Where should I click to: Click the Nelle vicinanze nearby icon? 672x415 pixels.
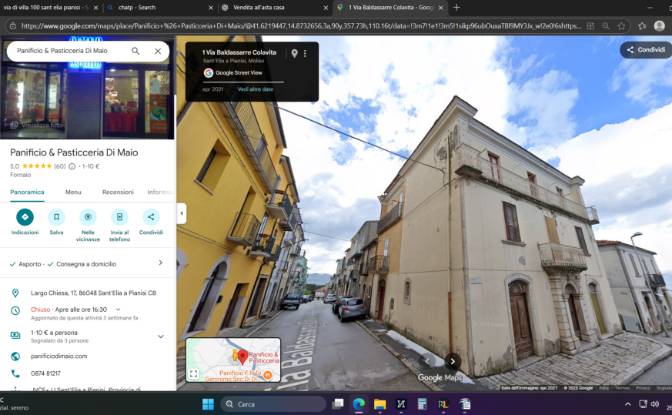[x=88, y=217]
